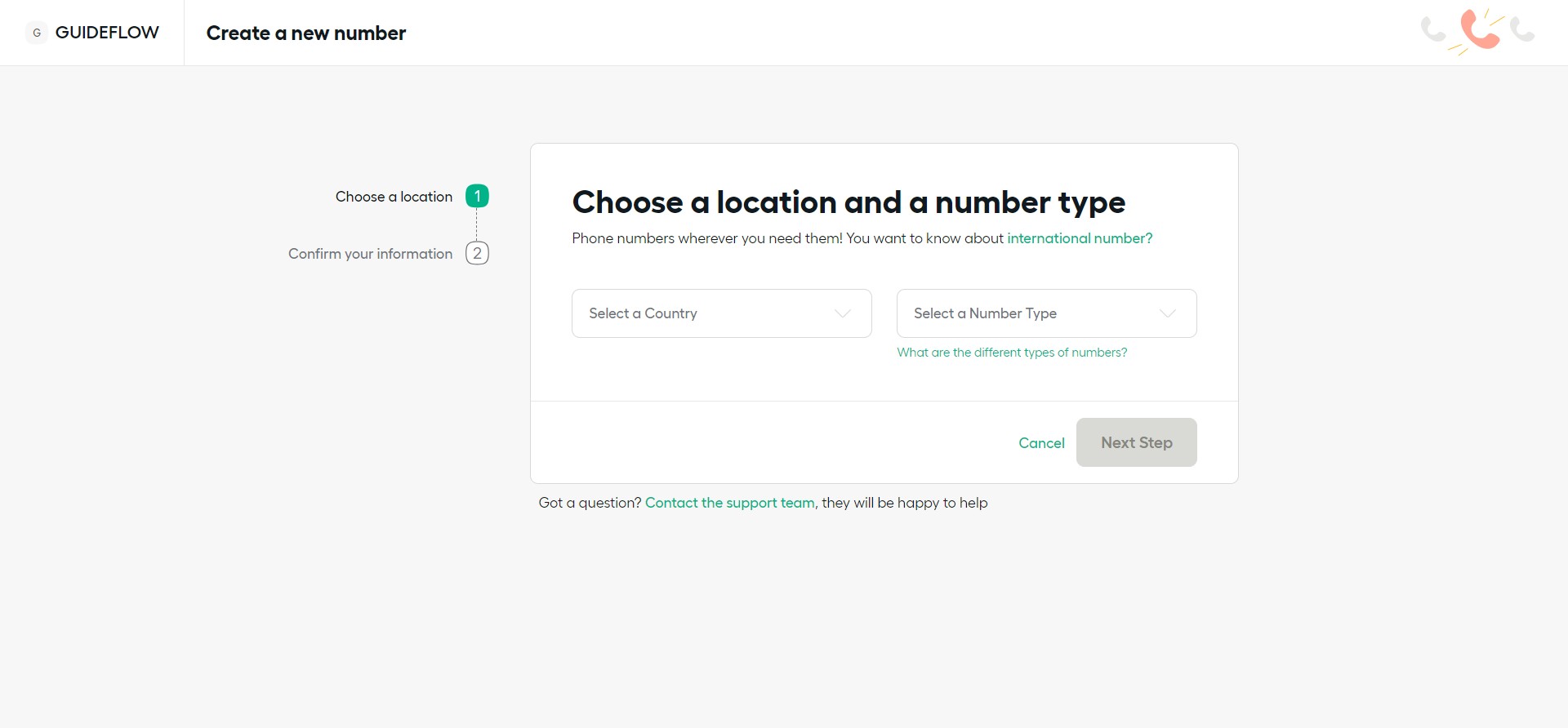Open What are the different types of numbers

tap(1012, 353)
